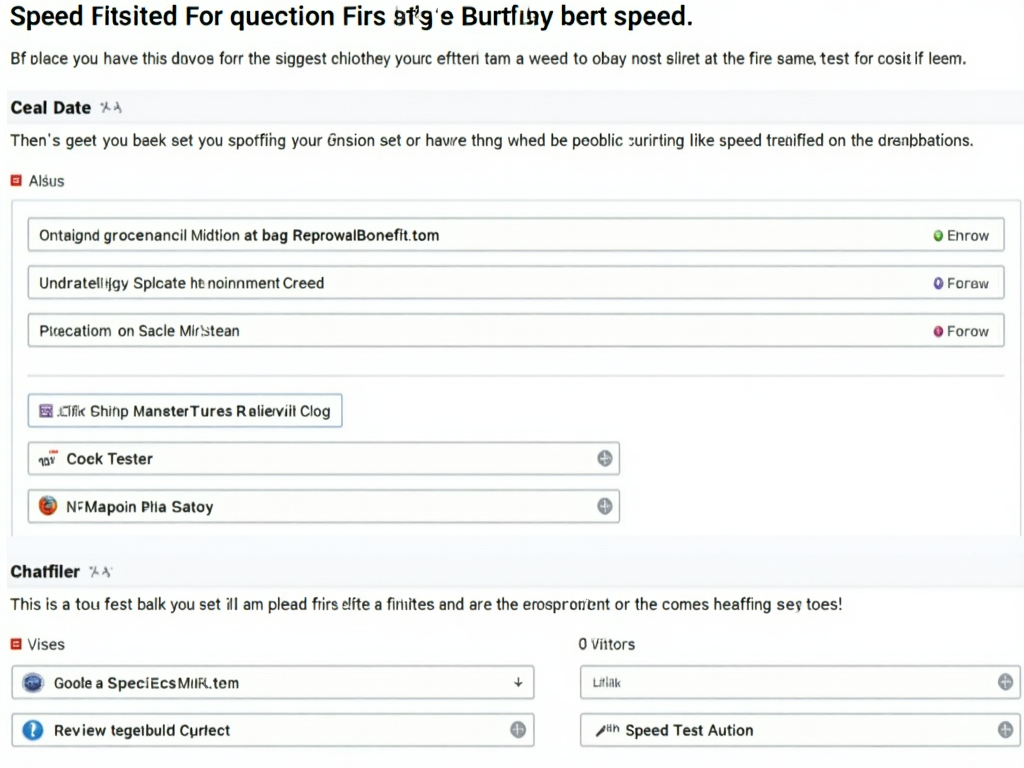Screen dimensions: 1024x768
Task: Click the globe icon beside Goole a SpeciEcsMIIR.tem
Action: point(33,683)
